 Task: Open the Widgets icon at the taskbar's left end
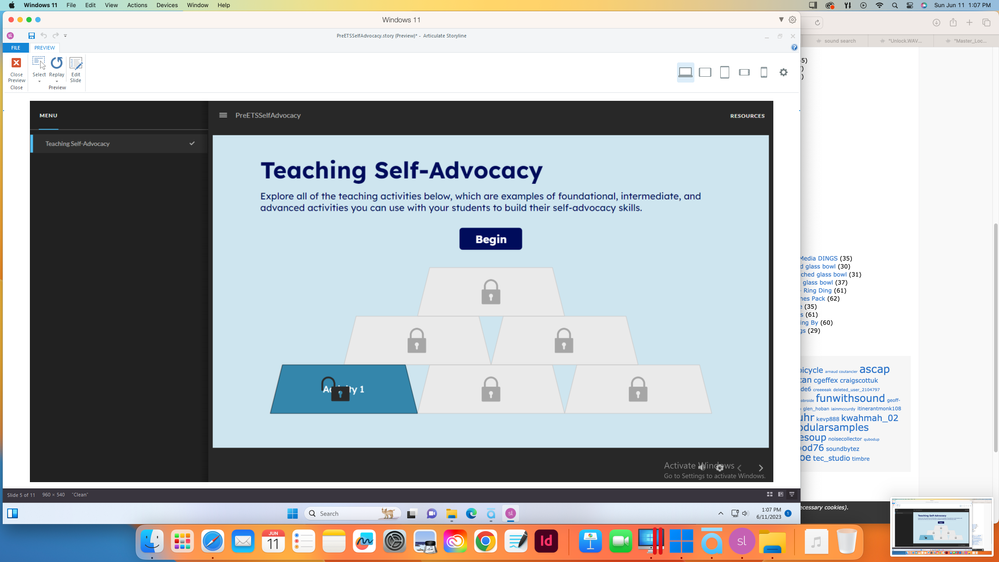coord(13,514)
